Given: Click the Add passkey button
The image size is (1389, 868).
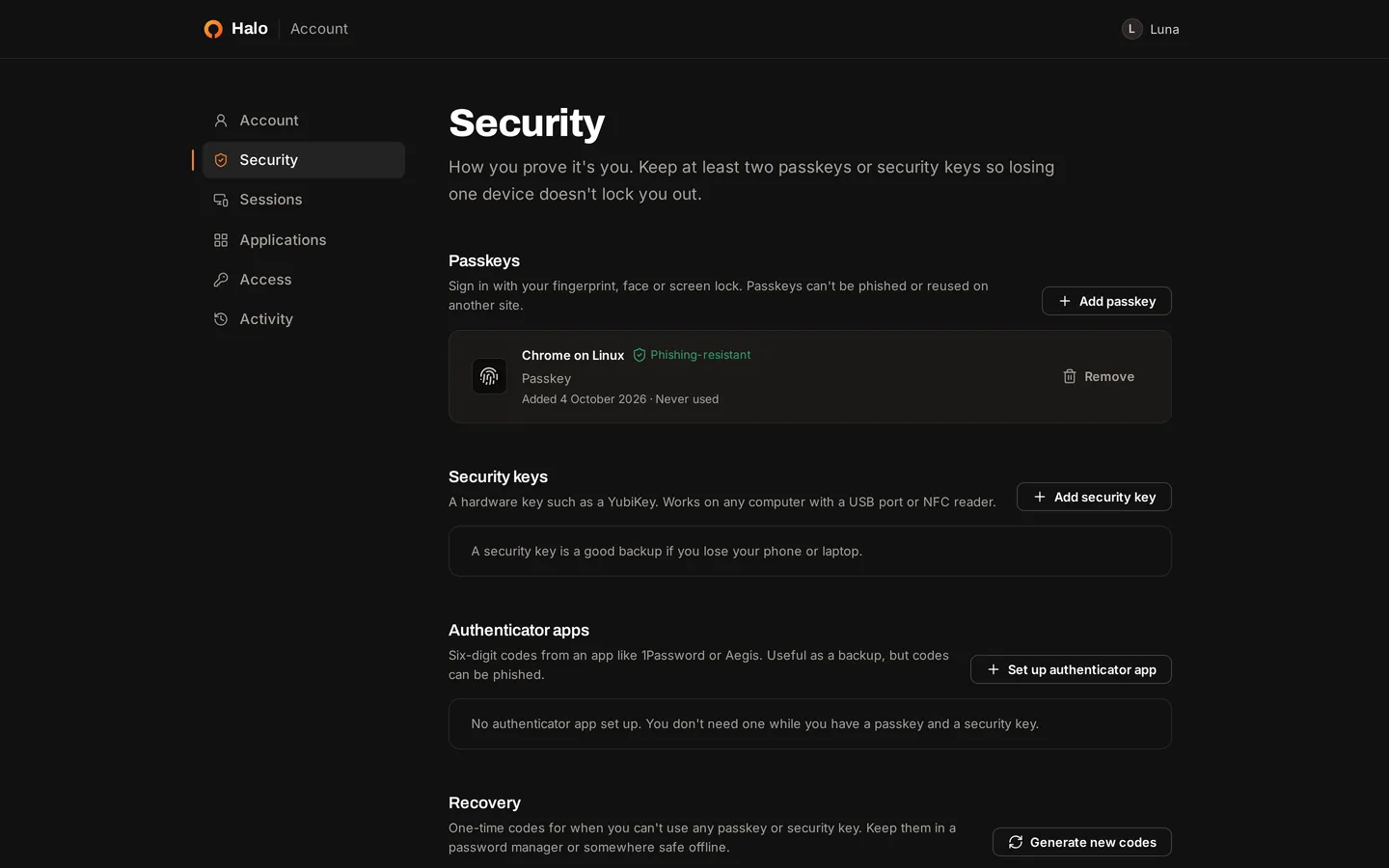Looking at the screenshot, I should 1106,301.
